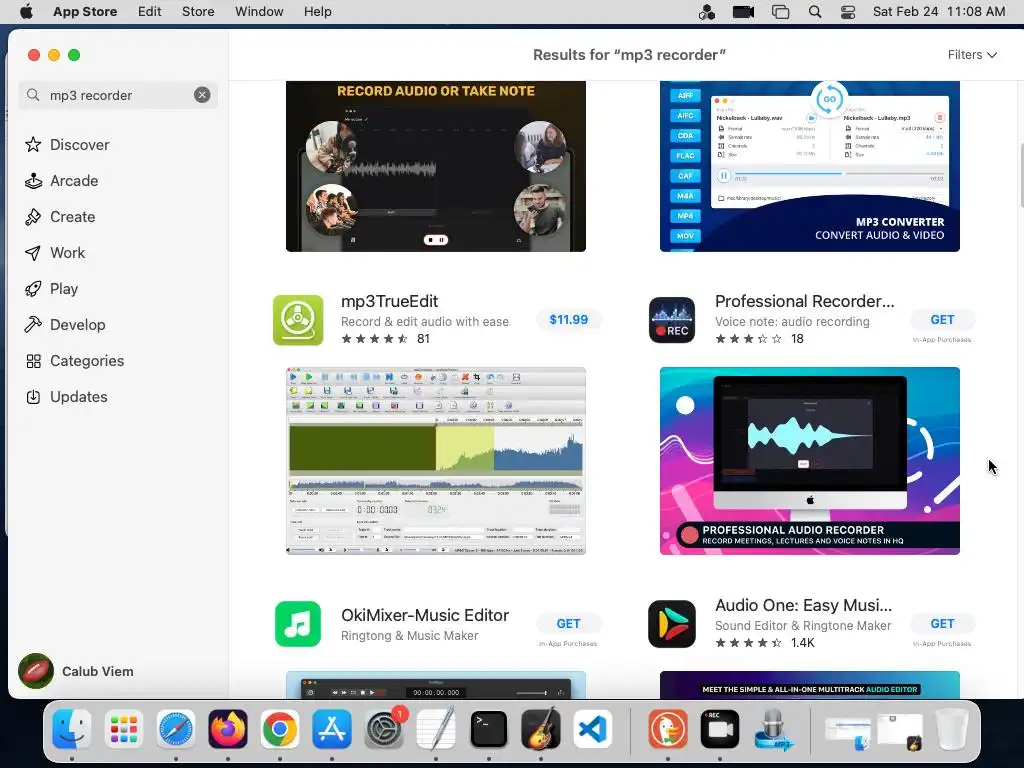
Task: Launch Safari from the Dock
Action: coord(176,729)
